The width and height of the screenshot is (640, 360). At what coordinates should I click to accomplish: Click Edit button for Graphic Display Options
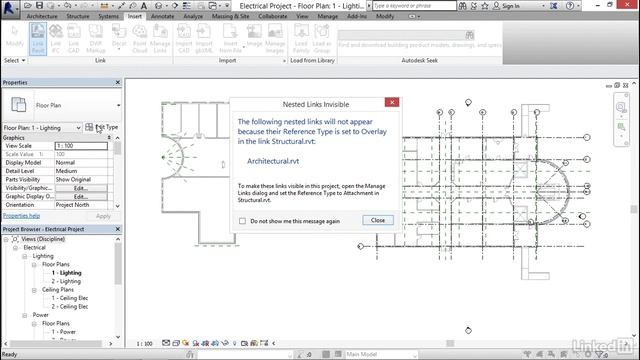click(x=81, y=196)
